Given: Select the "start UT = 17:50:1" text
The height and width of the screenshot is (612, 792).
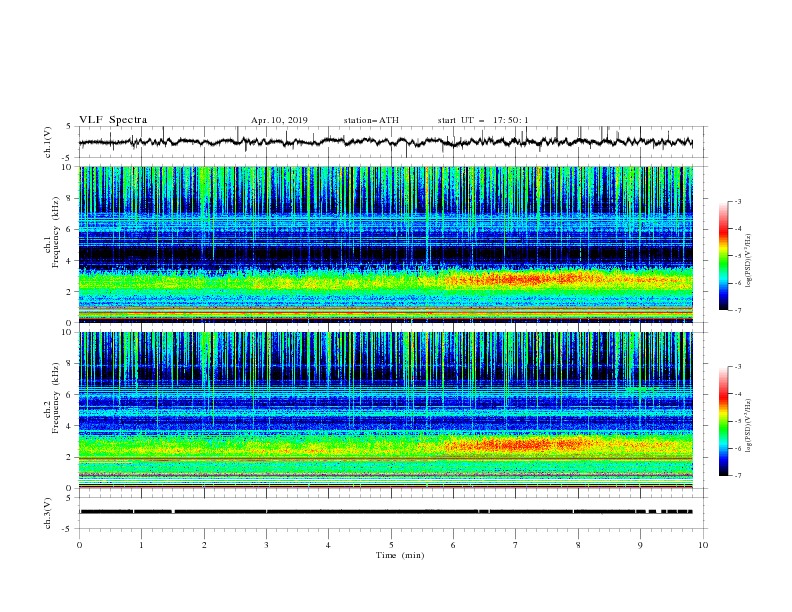Looking at the screenshot, I should (483, 120).
